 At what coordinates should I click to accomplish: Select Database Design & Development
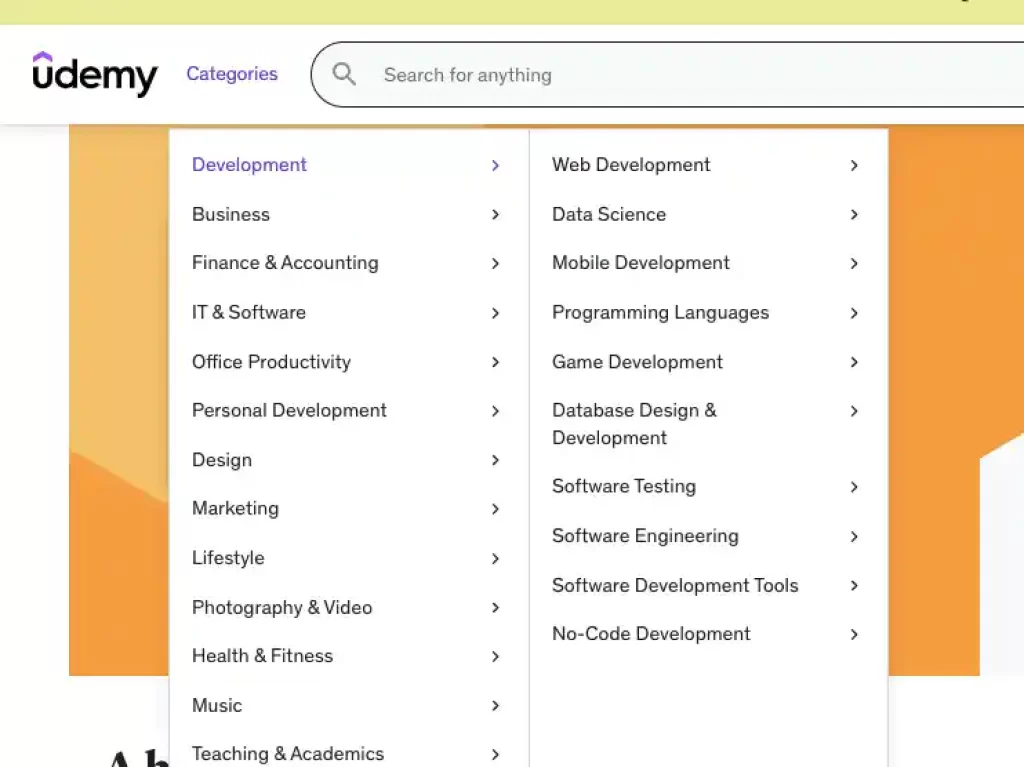pos(634,424)
